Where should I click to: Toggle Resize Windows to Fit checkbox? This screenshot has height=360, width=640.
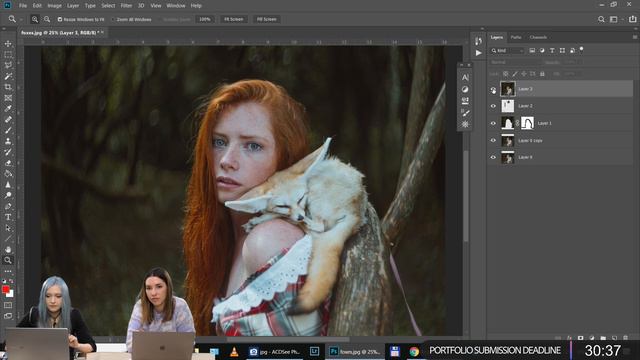60,19
